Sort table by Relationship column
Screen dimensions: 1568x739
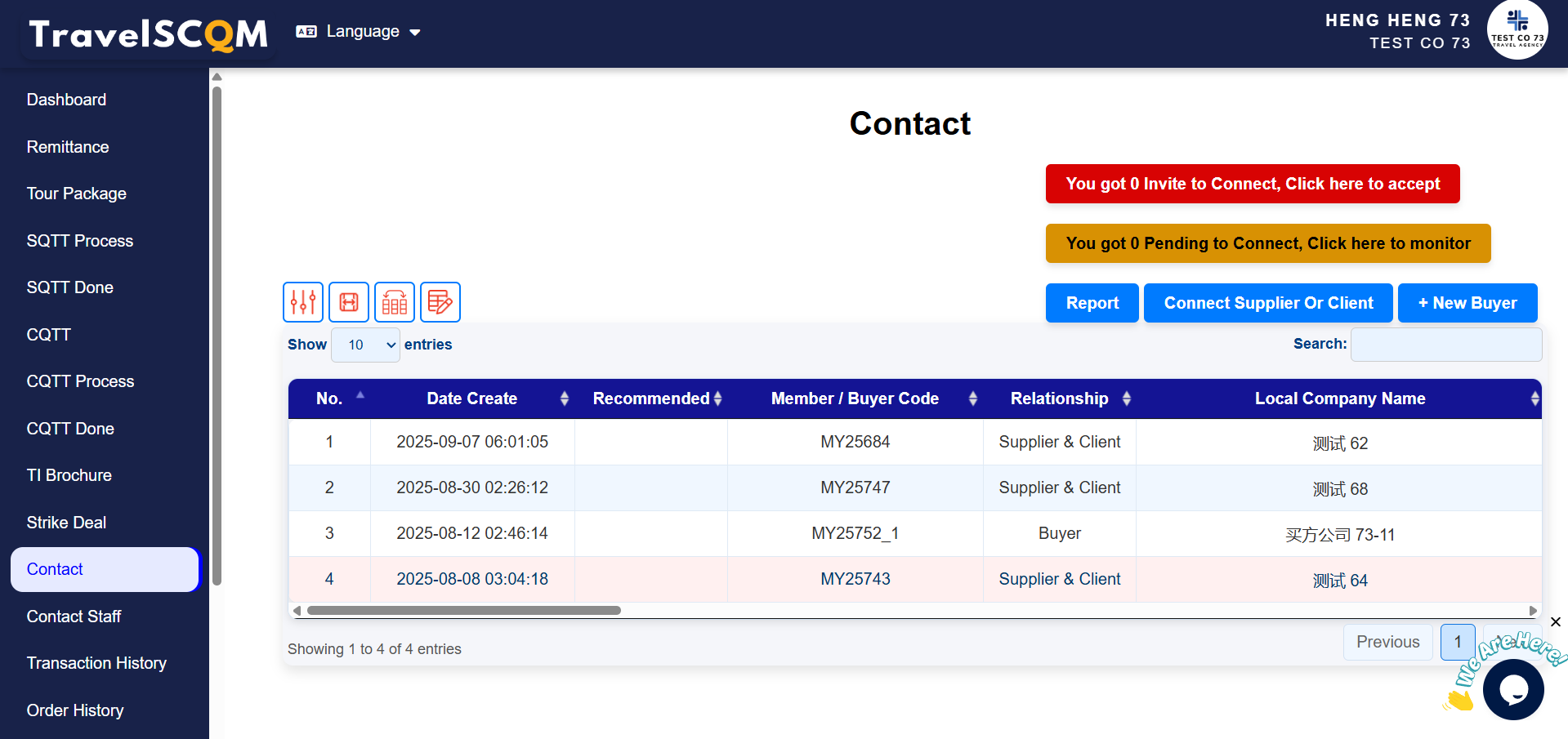tap(1059, 398)
